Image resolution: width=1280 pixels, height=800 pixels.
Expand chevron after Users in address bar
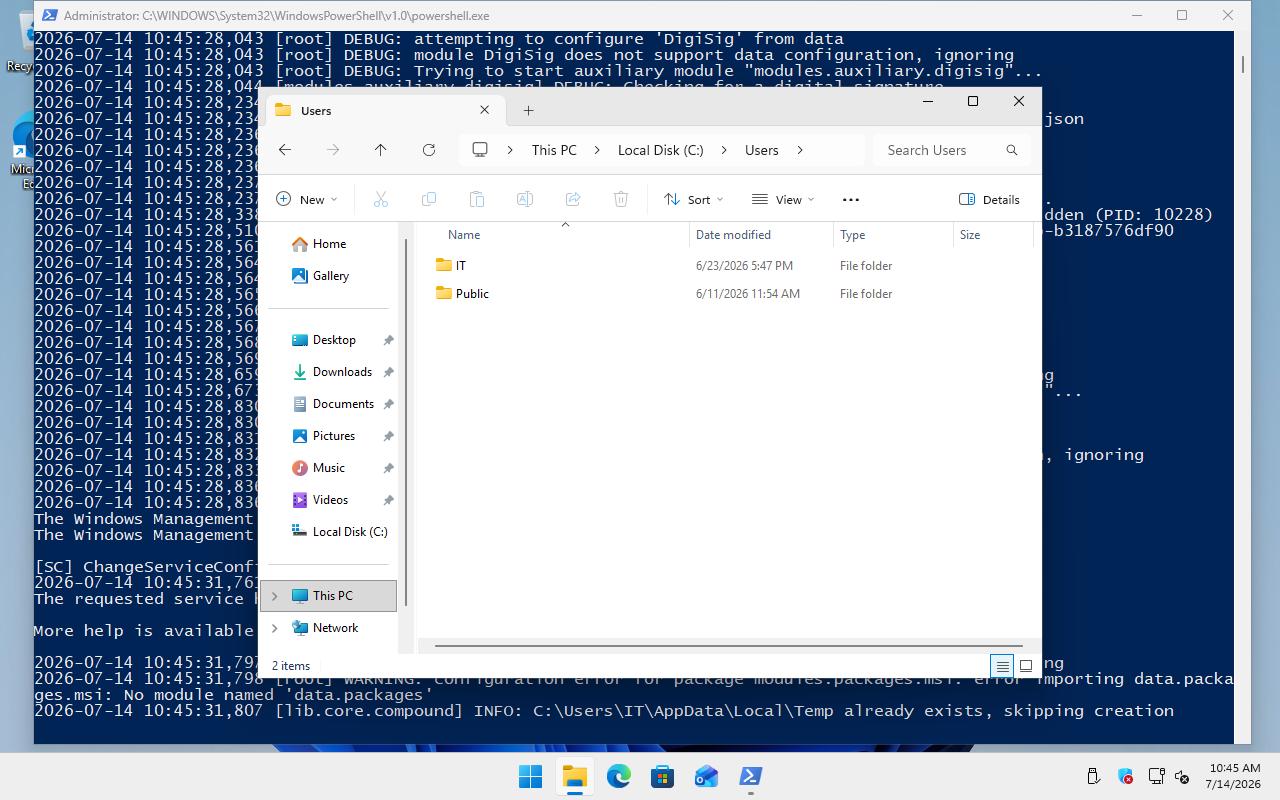[800, 150]
